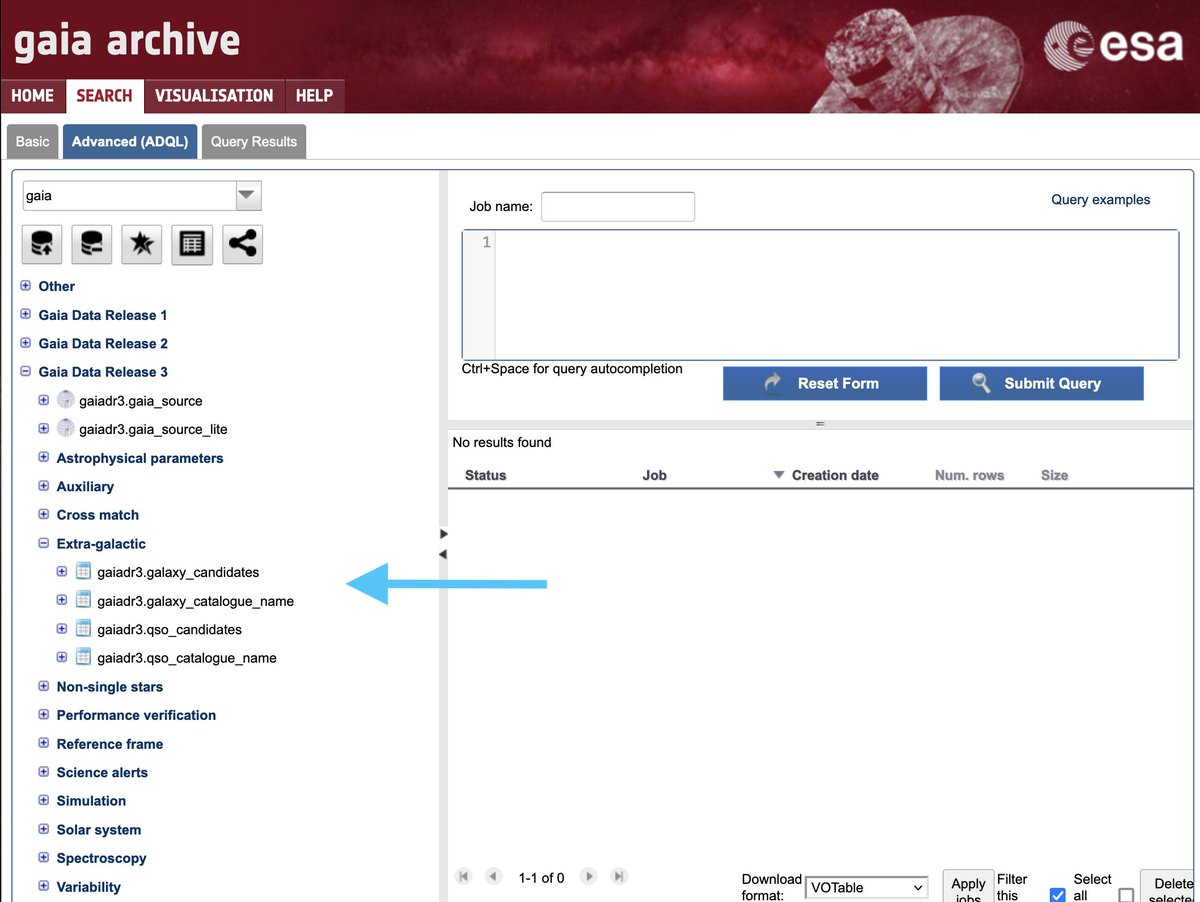Collapse Gaia Data Release 3 node
The width and height of the screenshot is (1200, 902).
click(x=26, y=371)
